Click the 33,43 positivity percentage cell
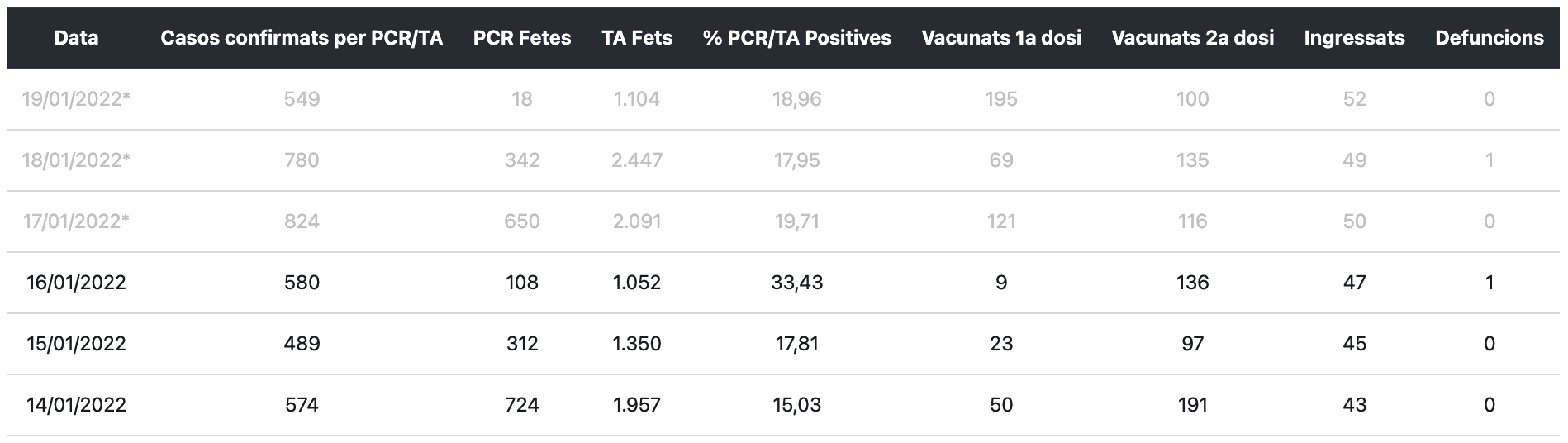 tap(797, 283)
